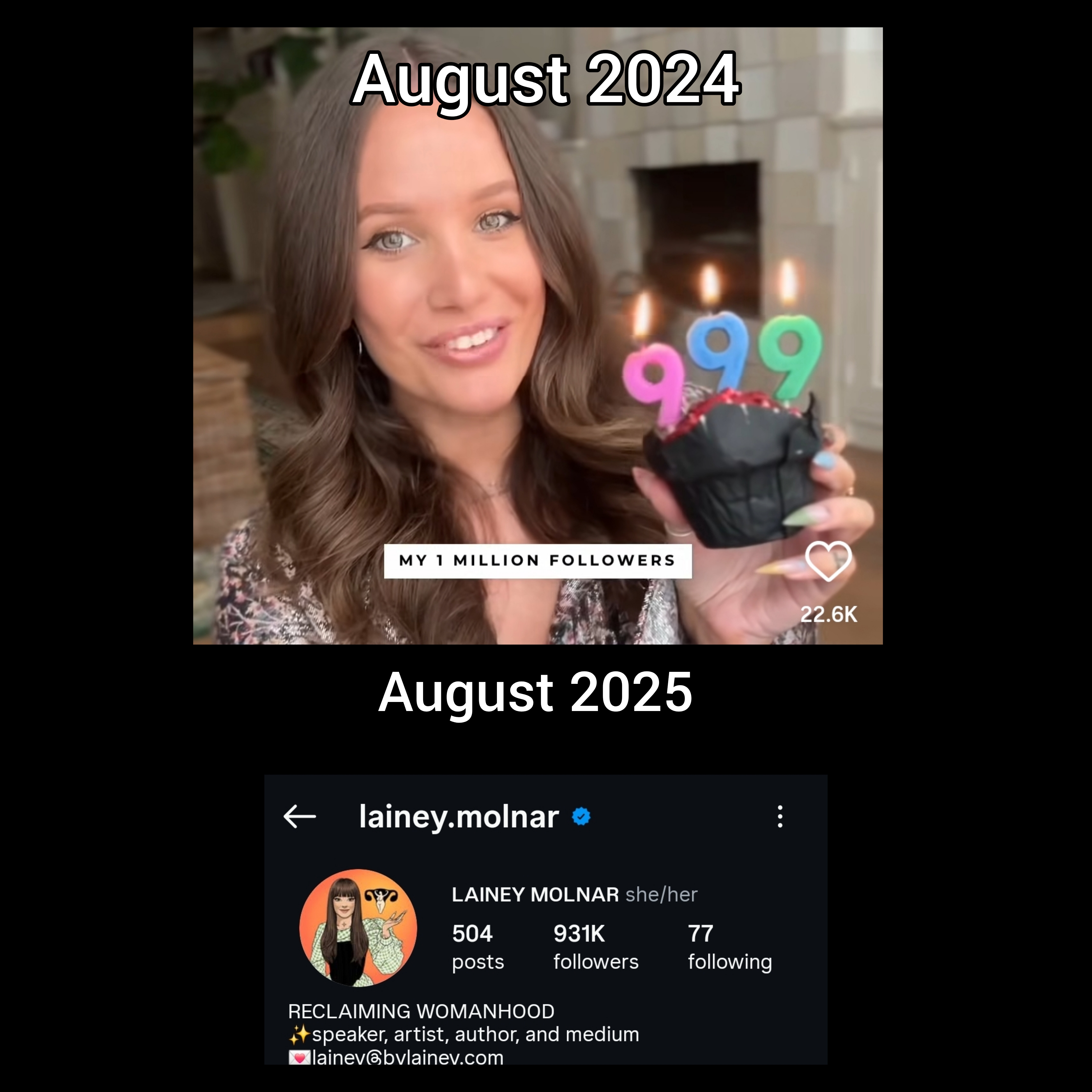Viewport: 1092px width, 1092px height.
Task: Tap the heart like icon on video
Action: [828, 561]
